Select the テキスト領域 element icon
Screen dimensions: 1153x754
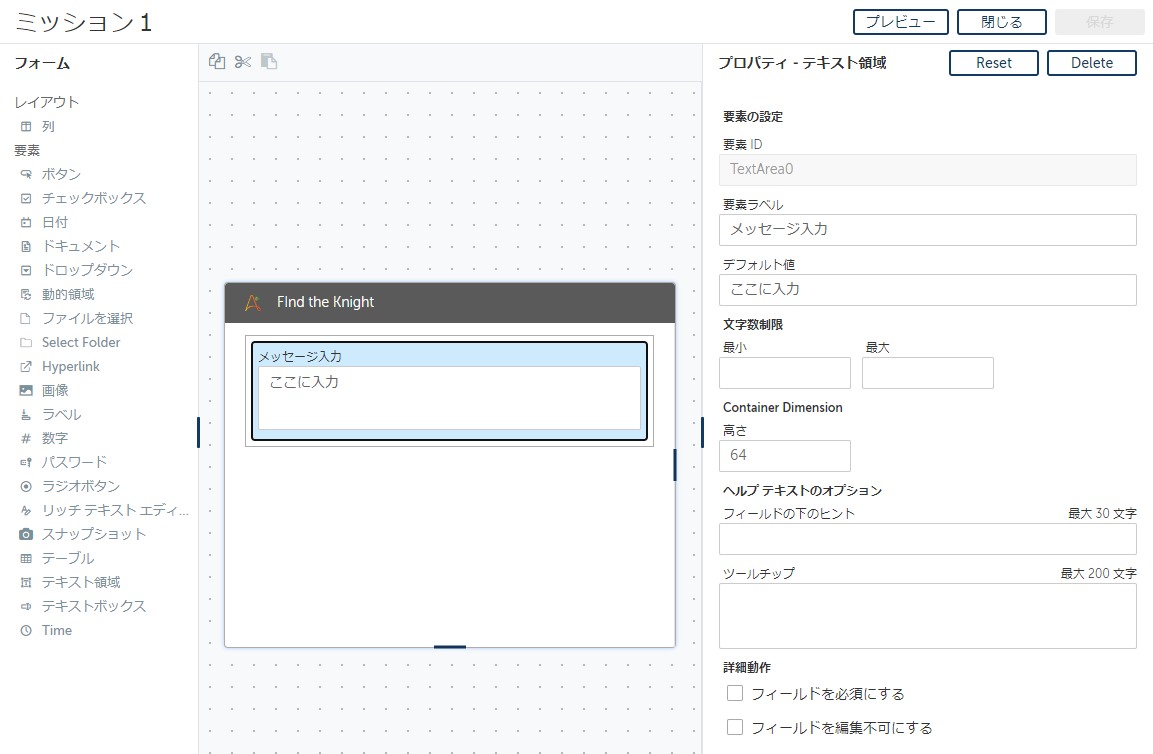point(26,583)
